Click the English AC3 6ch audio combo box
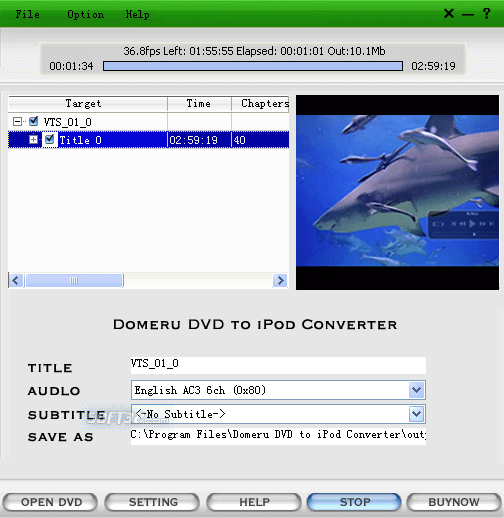The width and height of the screenshot is (504, 518). click(278, 390)
